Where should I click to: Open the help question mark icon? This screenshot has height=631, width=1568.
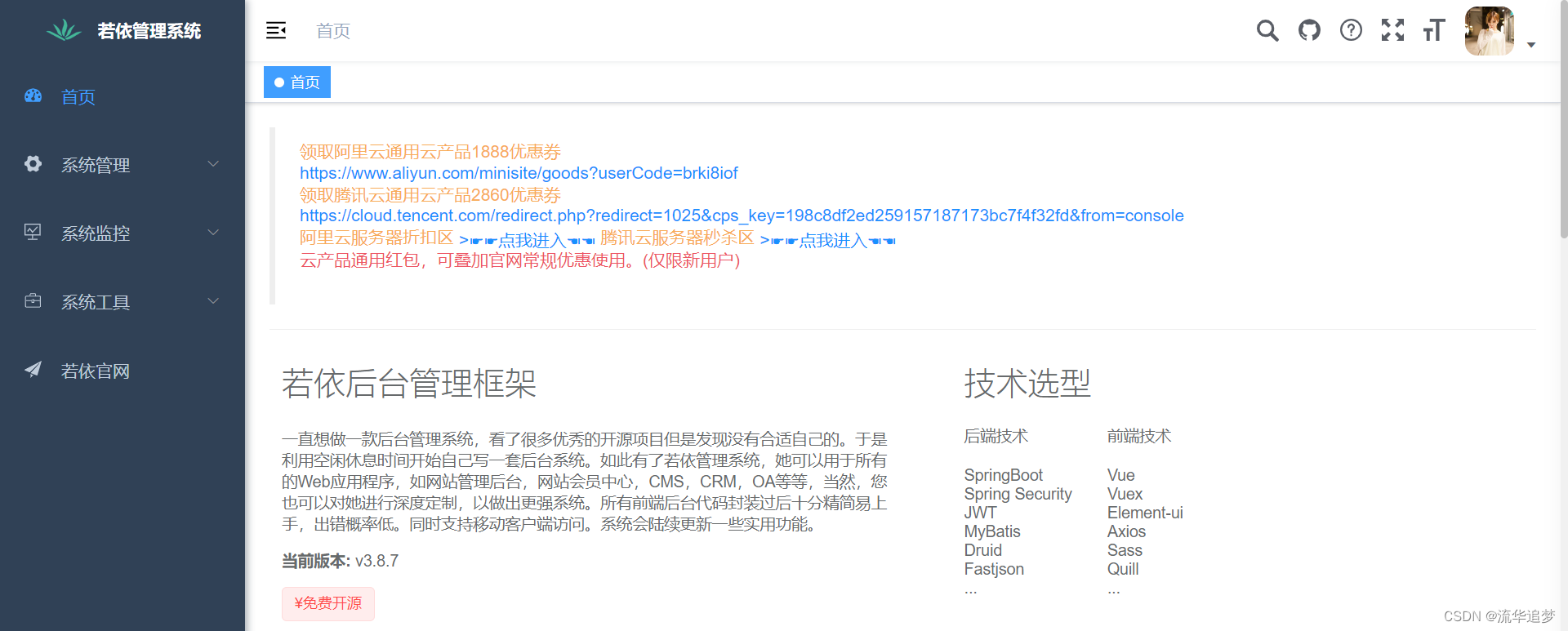click(x=1351, y=31)
